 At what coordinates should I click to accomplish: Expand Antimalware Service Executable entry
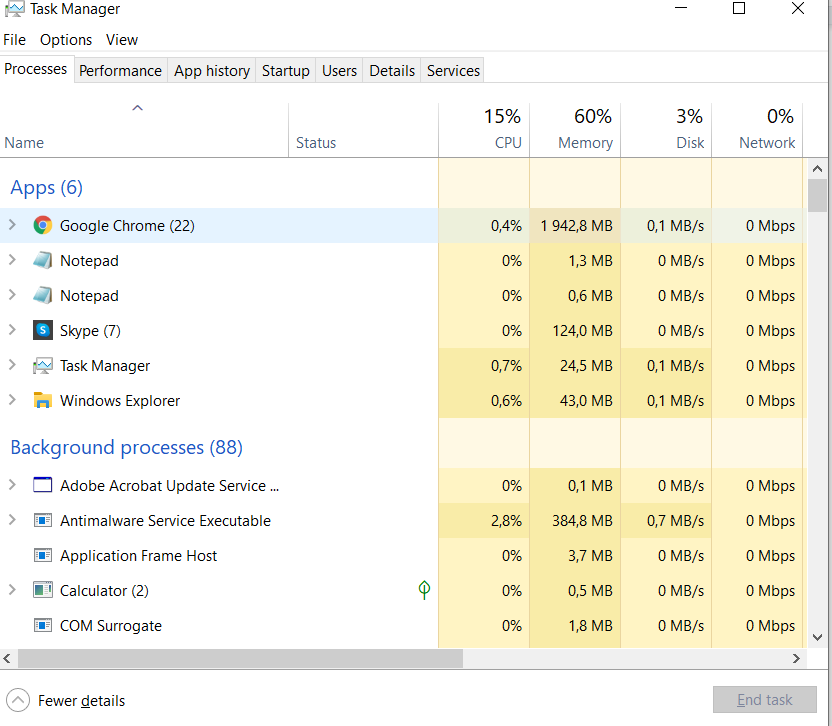[12, 520]
